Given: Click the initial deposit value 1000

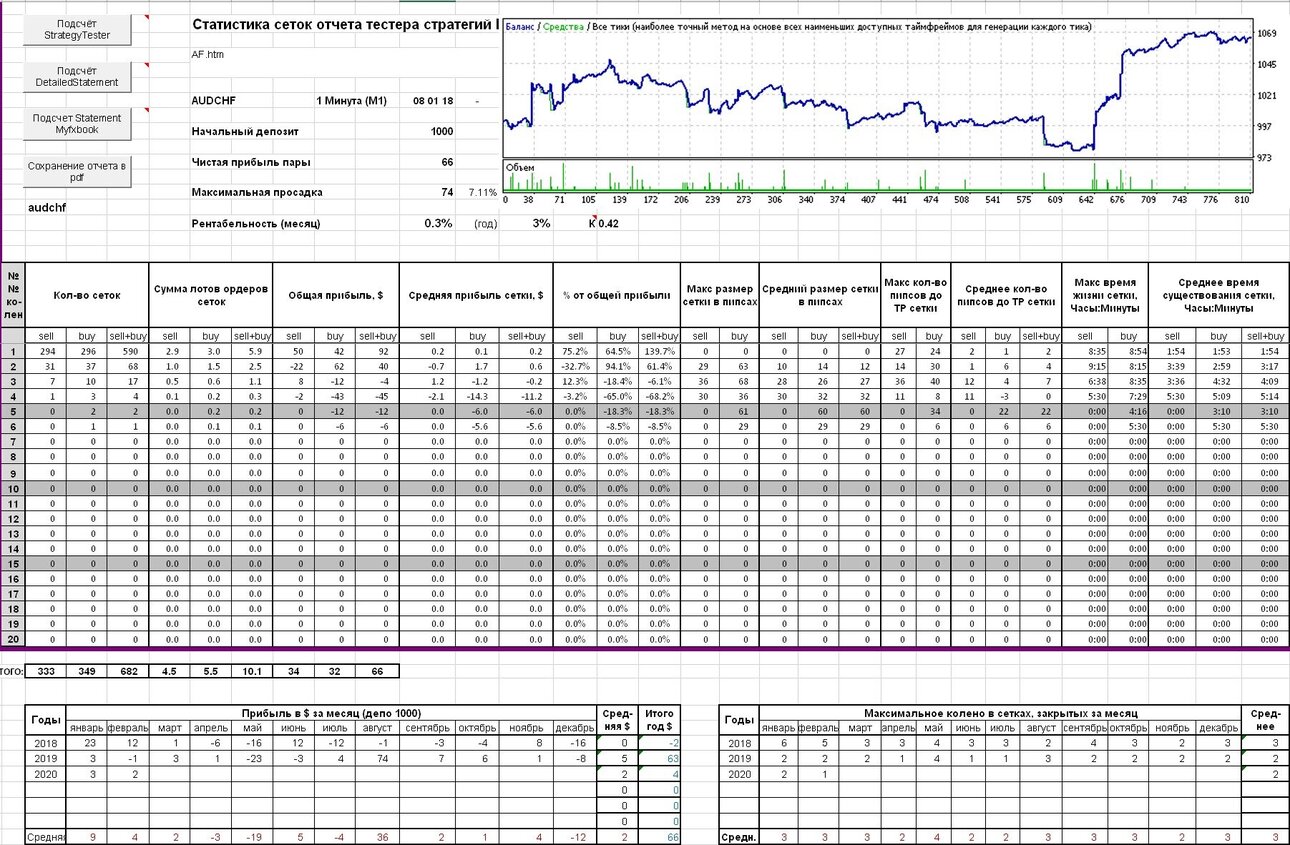Looking at the screenshot, I should (442, 131).
